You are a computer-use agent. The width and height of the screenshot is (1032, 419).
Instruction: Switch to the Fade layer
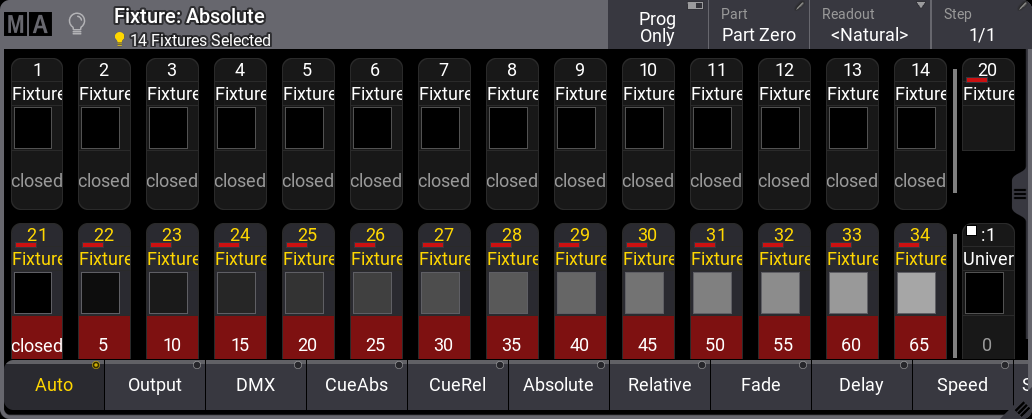(761, 385)
